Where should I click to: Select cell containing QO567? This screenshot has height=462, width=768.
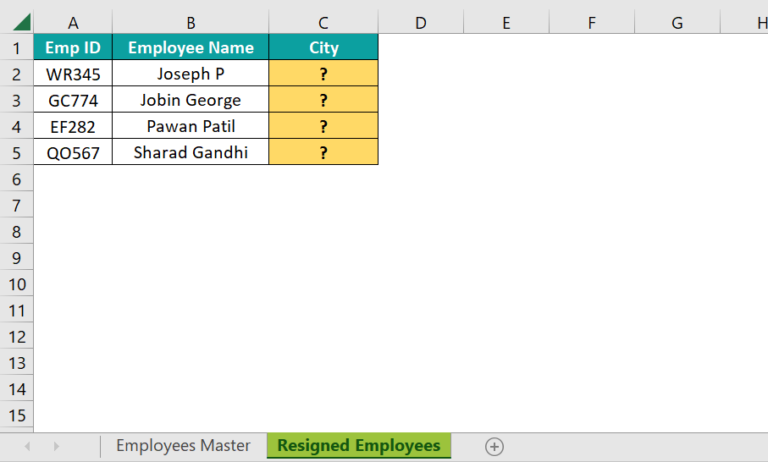pos(73,153)
